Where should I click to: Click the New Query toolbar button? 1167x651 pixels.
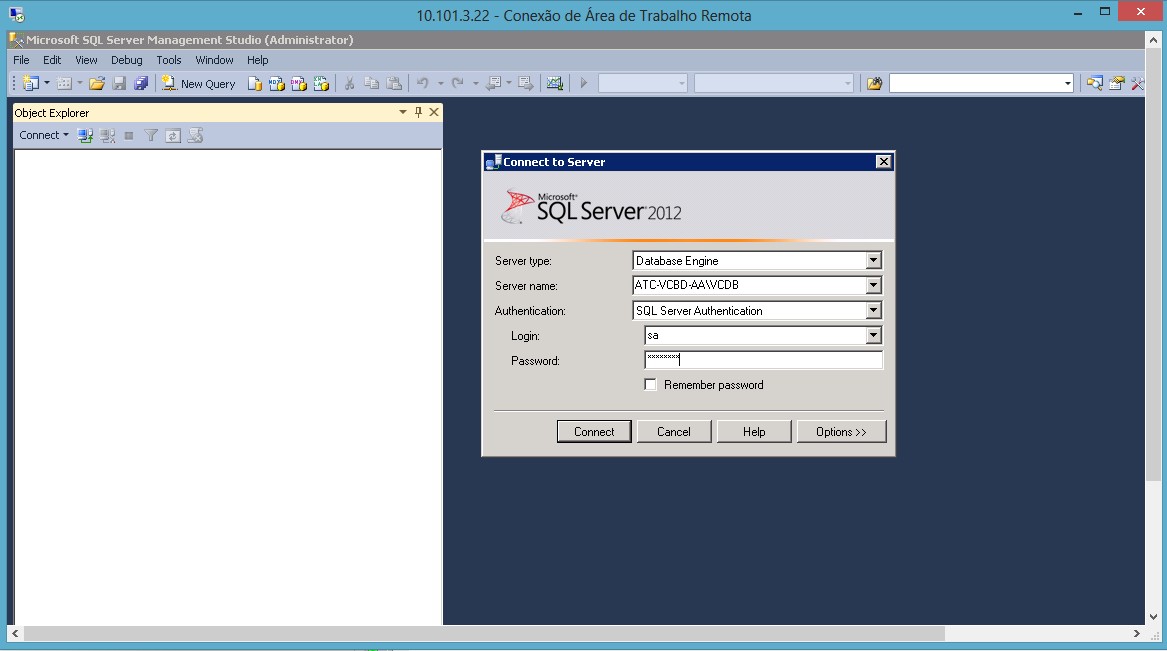point(199,84)
